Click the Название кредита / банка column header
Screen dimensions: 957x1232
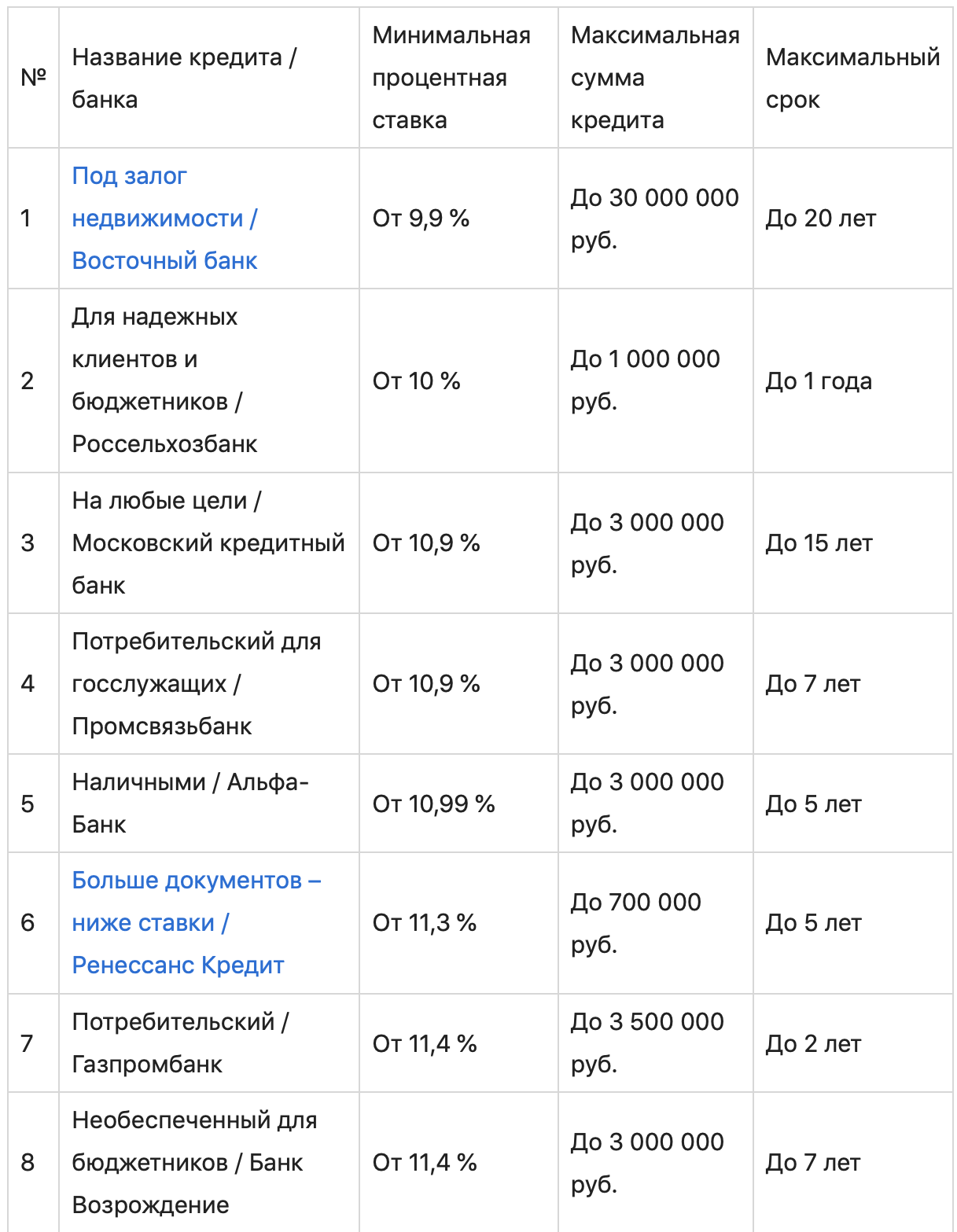(x=184, y=79)
